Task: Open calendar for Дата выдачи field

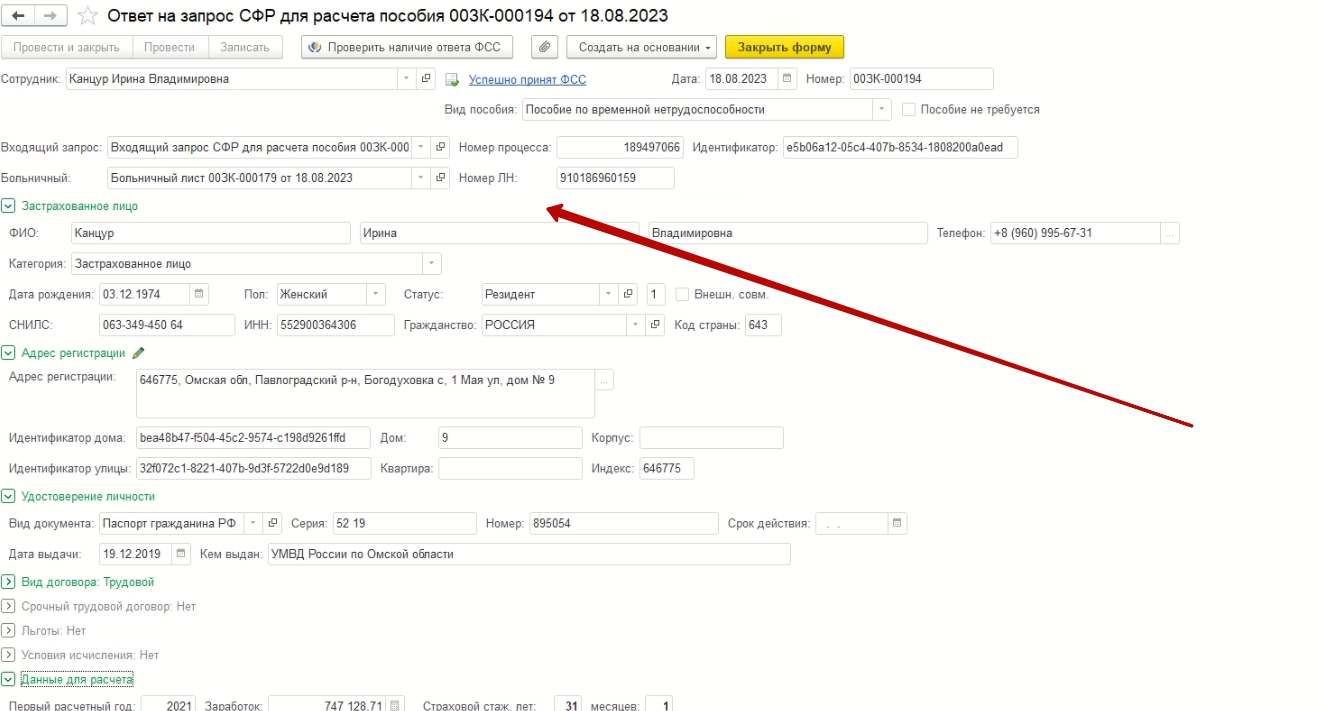Action: (180, 553)
